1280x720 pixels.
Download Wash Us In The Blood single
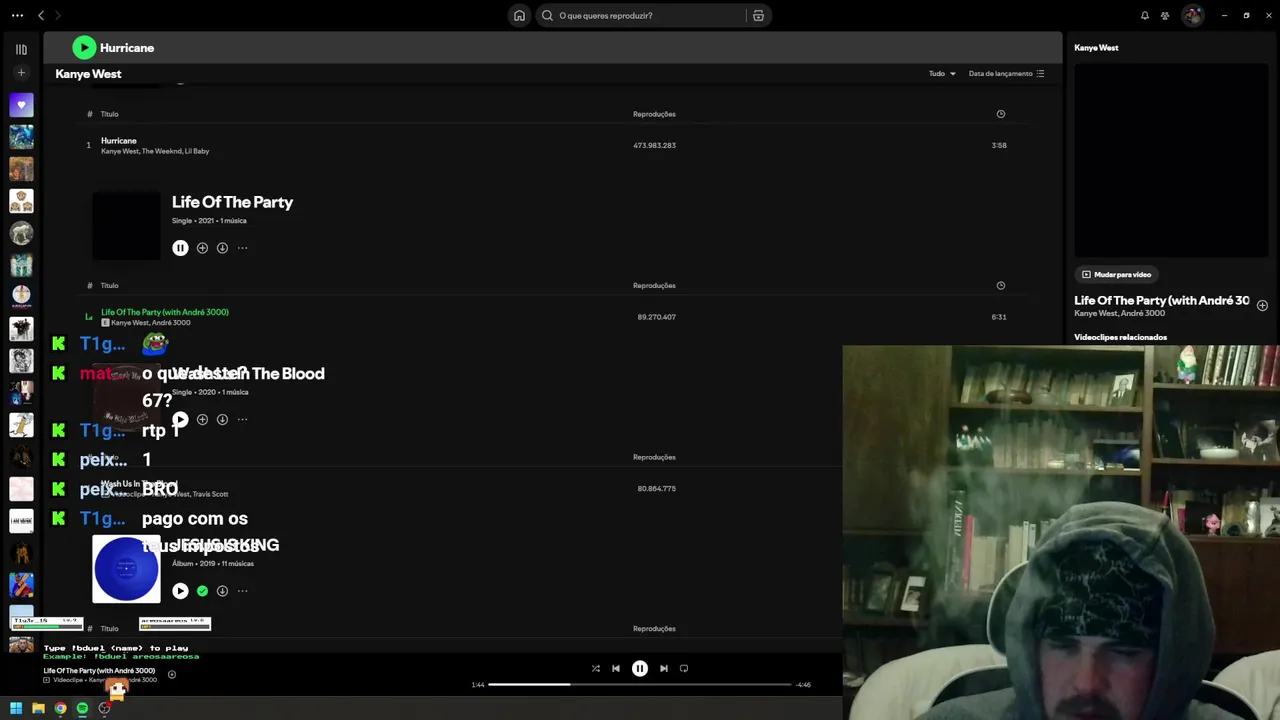tap(222, 419)
